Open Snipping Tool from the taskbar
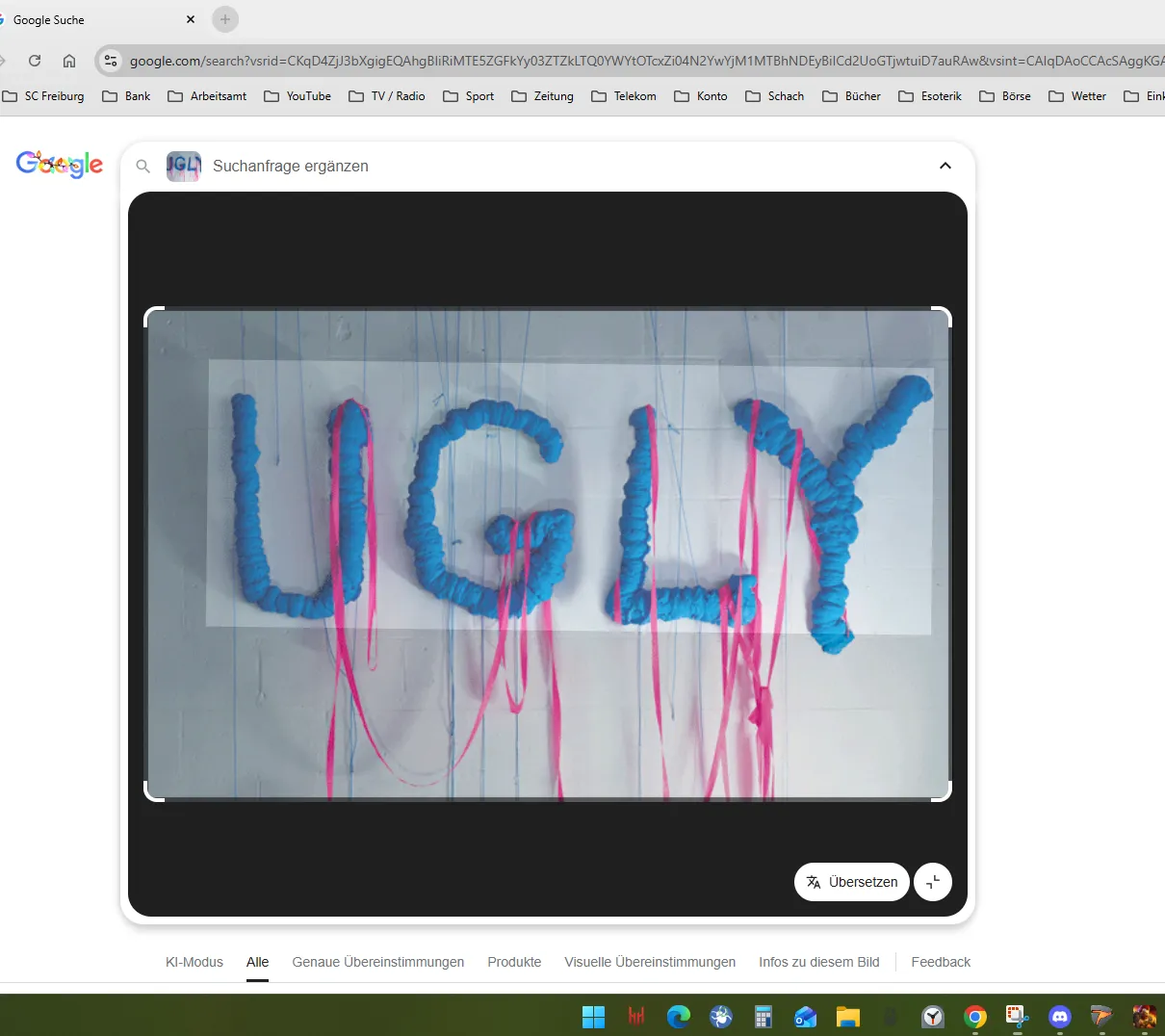 (1016, 1017)
